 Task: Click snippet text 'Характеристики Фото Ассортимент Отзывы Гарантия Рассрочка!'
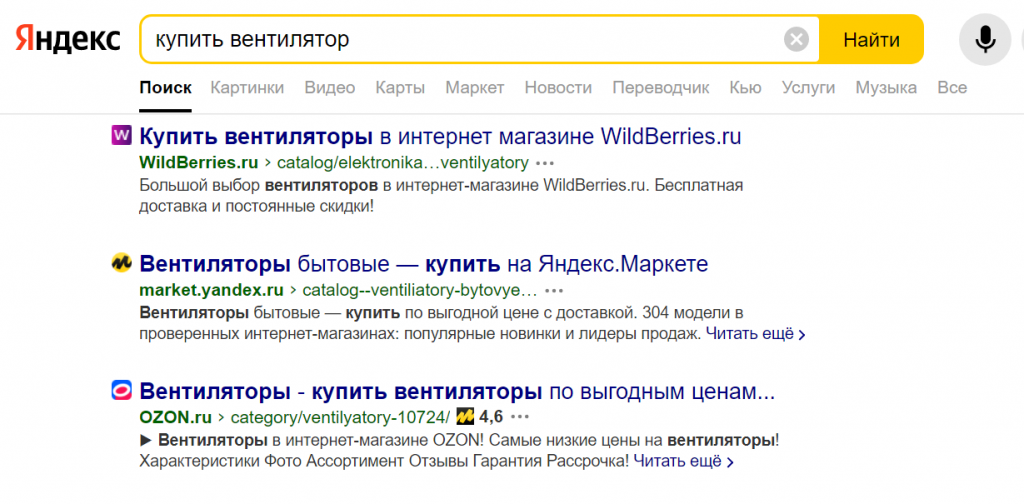[x=385, y=462]
